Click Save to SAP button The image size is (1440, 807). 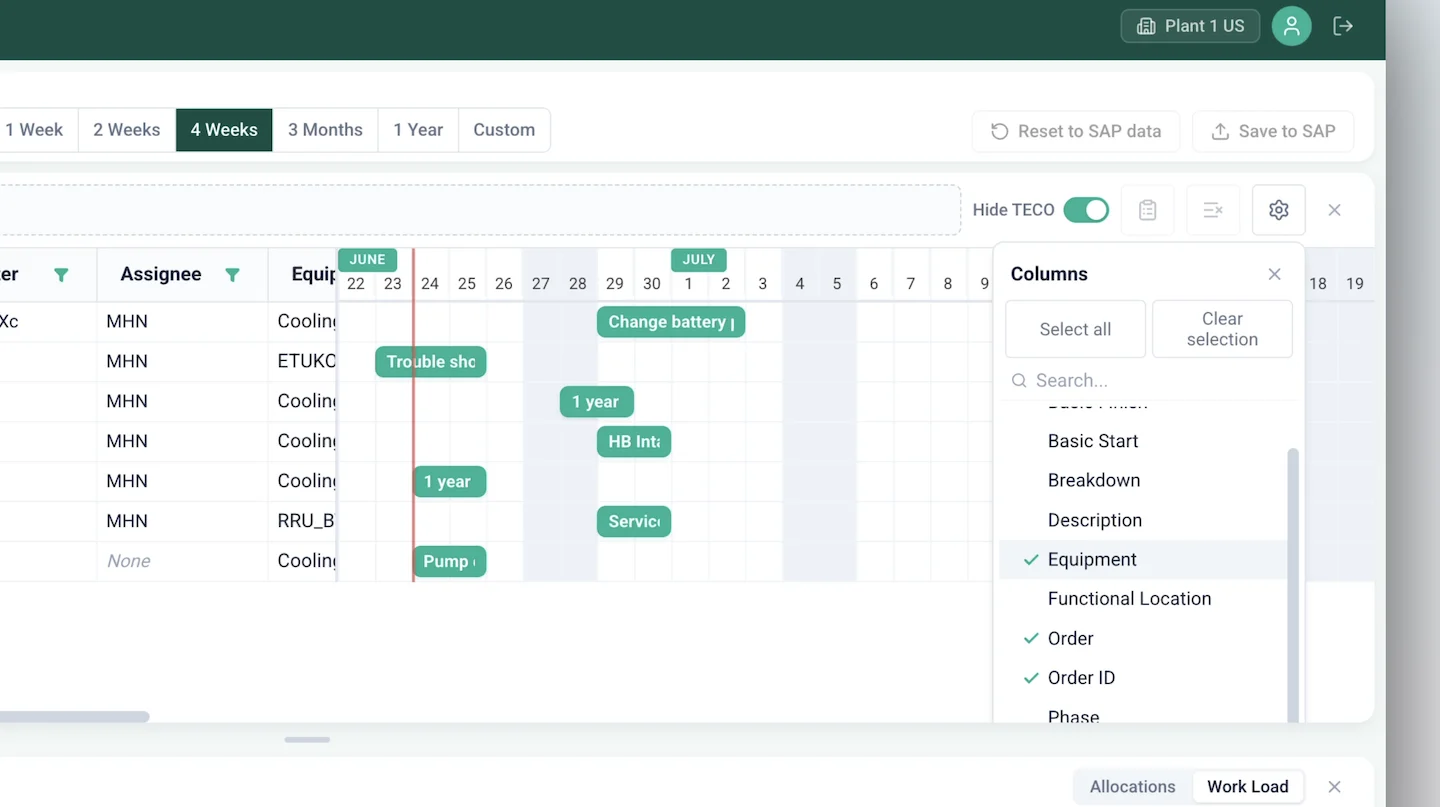coord(1273,131)
